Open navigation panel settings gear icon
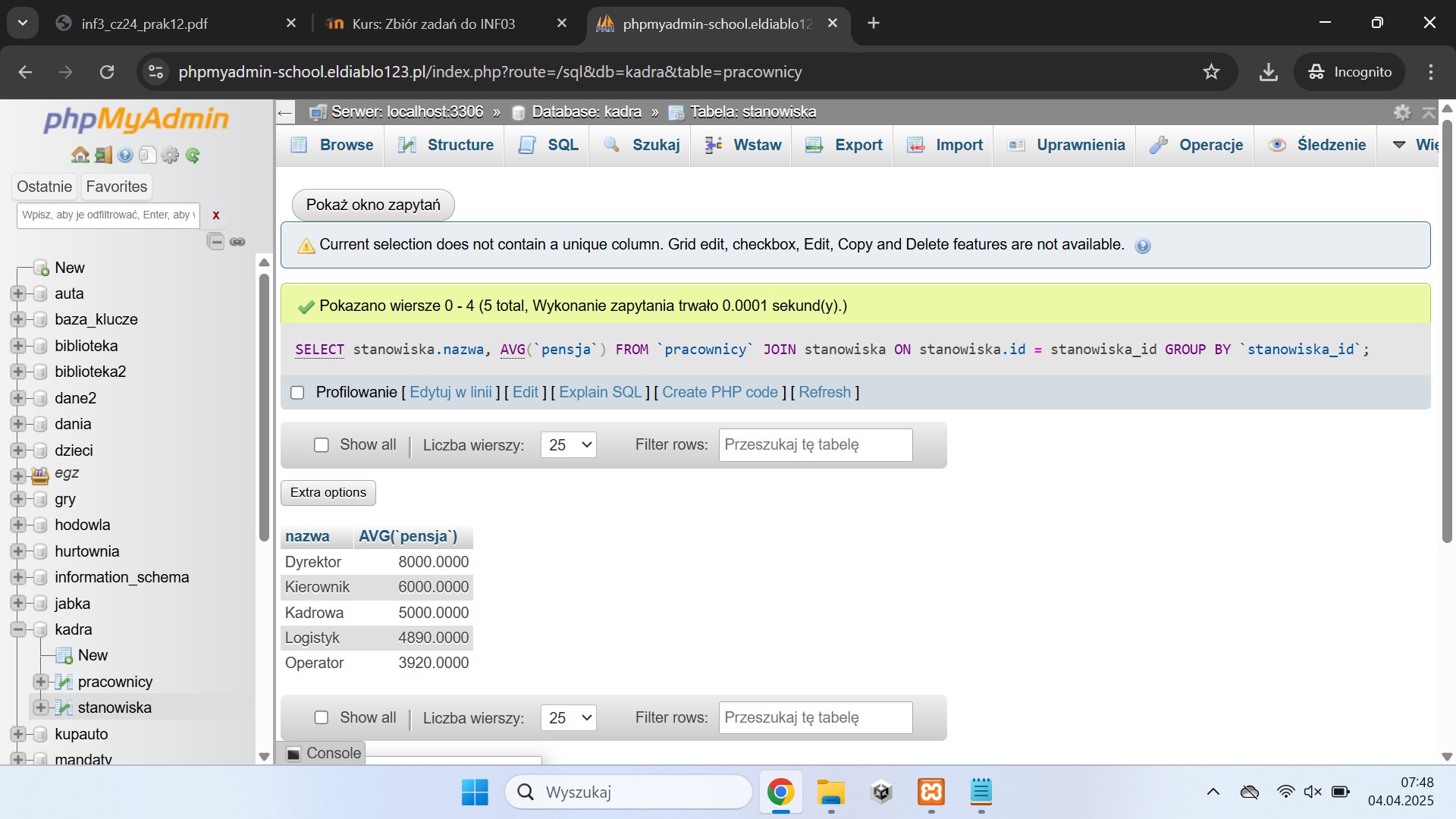1456x819 pixels. point(170,155)
